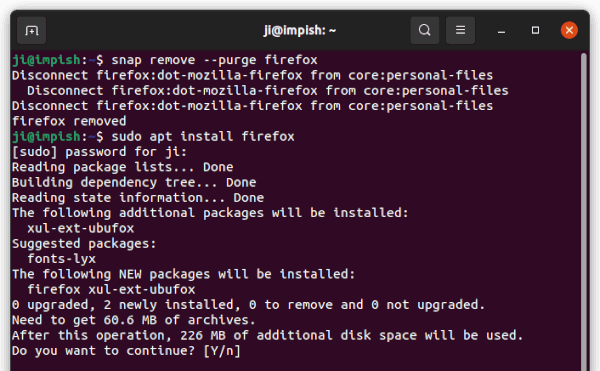This screenshot has height=371, width=600.
Task: Click the 'Need to get 60.6 MB' line
Action: 134,320
